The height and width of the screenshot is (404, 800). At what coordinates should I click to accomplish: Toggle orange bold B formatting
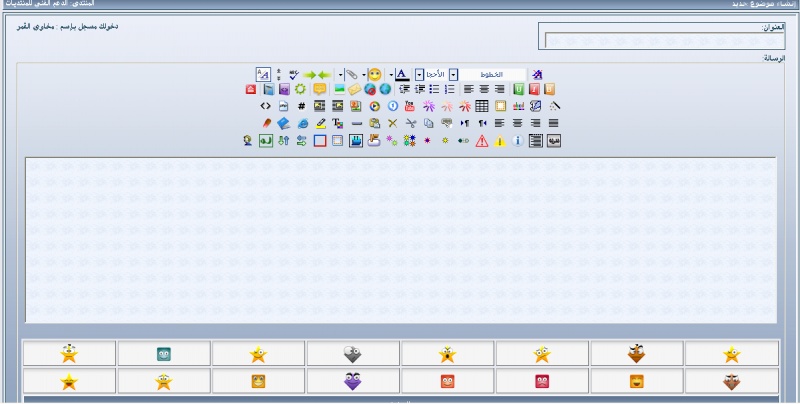[550, 89]
